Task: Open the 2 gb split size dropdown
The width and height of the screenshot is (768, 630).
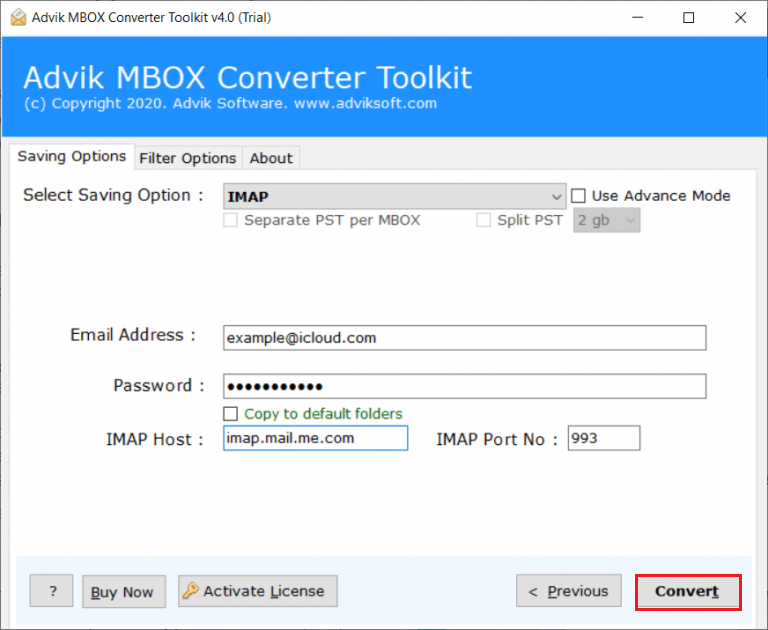Action: pyautogui.click(x=606, y=220)
